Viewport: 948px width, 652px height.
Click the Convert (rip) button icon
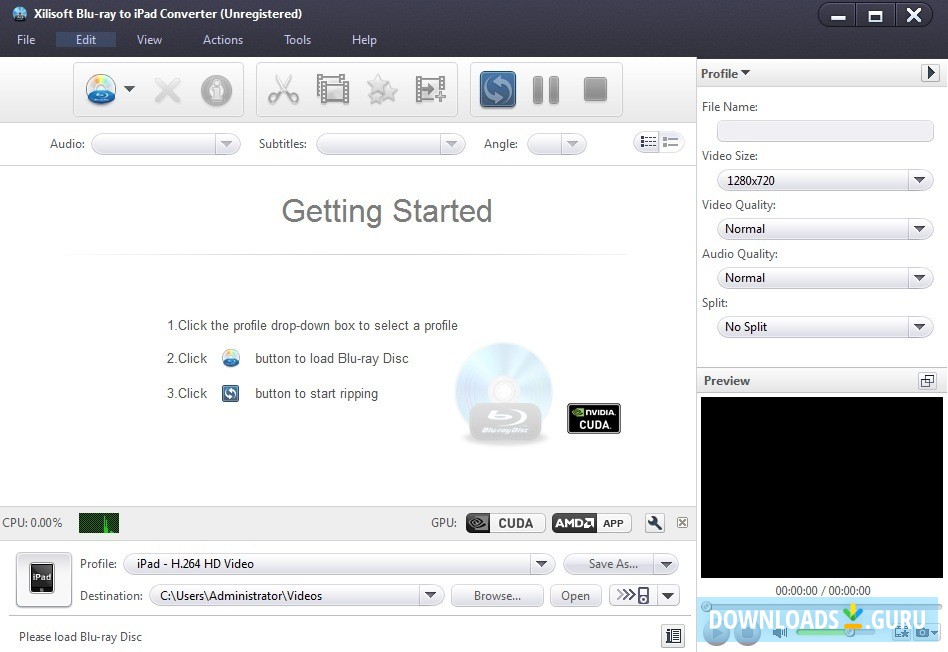[x=497, y=89]
